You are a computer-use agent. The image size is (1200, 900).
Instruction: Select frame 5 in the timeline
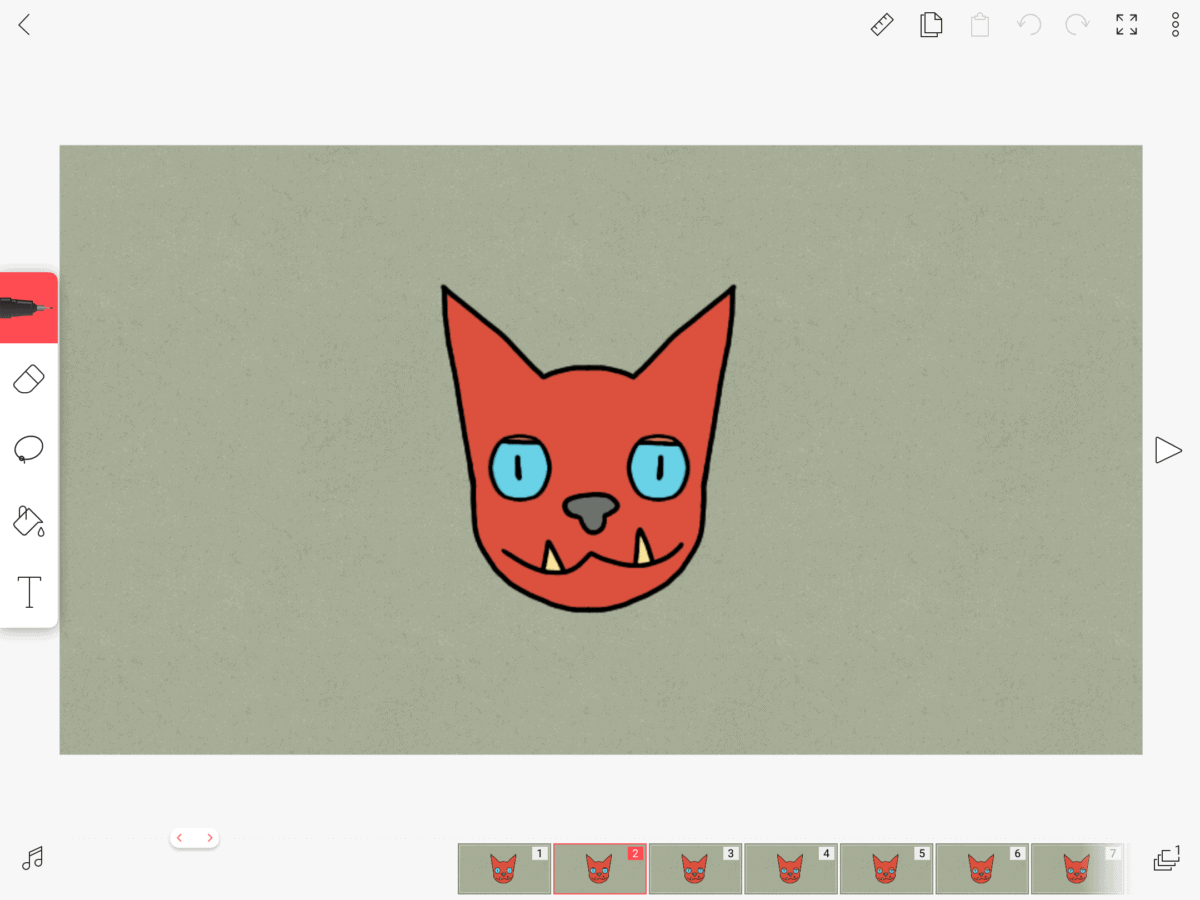886,868
